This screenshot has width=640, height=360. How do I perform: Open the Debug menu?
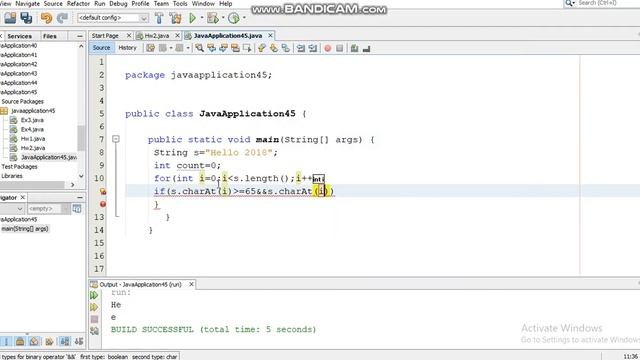[x=118, y=4]
